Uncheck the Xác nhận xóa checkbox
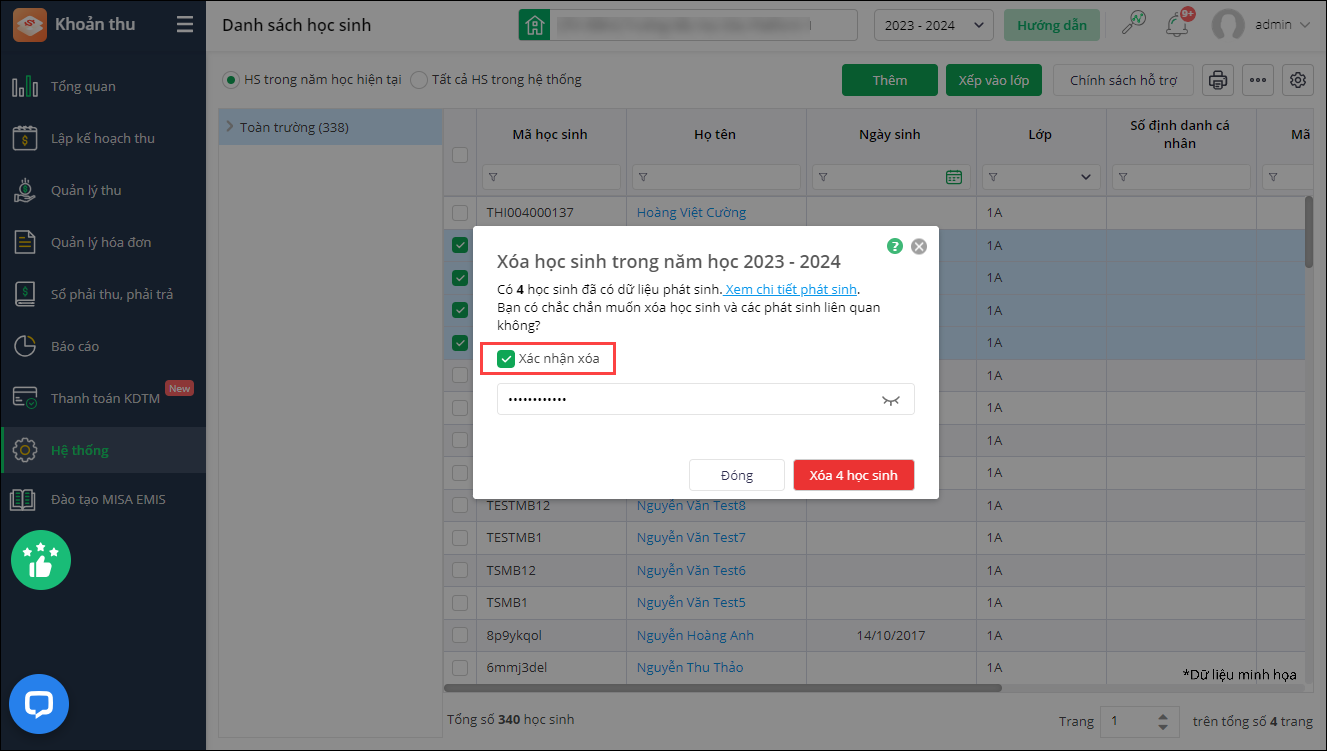1327x751 pixels. point(506,359)
